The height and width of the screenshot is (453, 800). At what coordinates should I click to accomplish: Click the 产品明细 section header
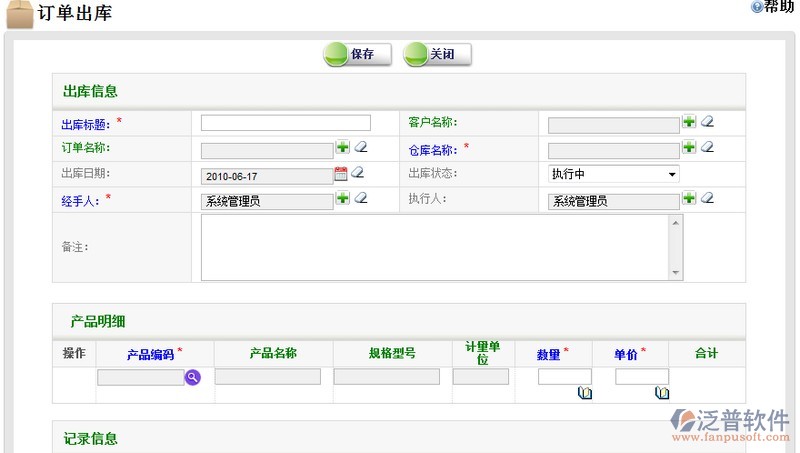(98, 321)
